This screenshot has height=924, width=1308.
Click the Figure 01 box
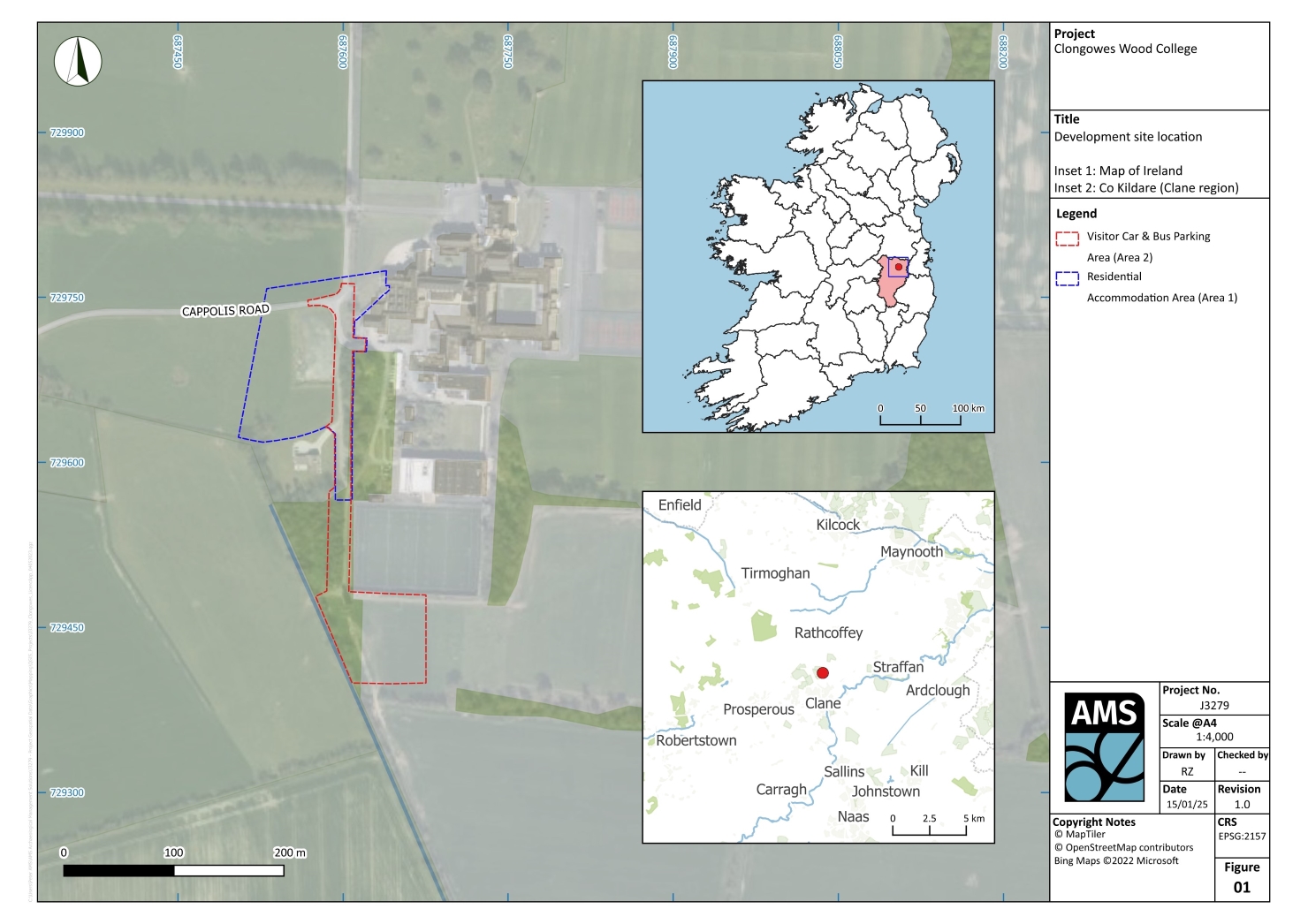coord(1242,879)
